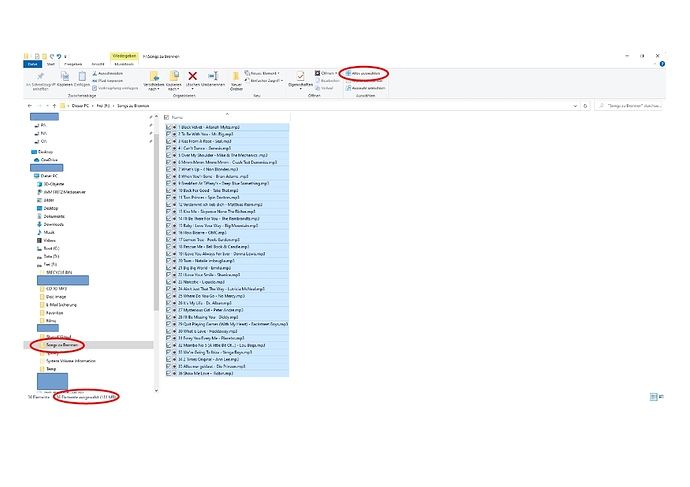The width and height of the screenshot is (690, 487).
Task: Switch to the Ansicht ribbon tab
Action: (x=98, y=64)
